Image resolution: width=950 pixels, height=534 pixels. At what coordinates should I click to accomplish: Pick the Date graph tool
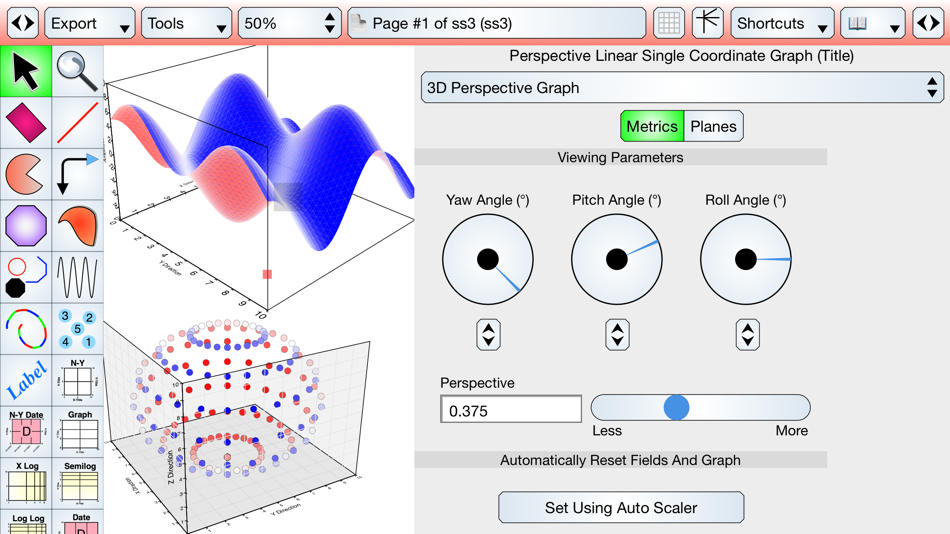[78, 522]
